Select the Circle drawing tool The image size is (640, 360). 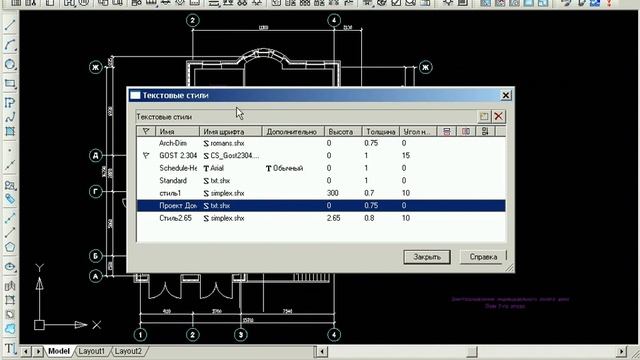[10, 64]
